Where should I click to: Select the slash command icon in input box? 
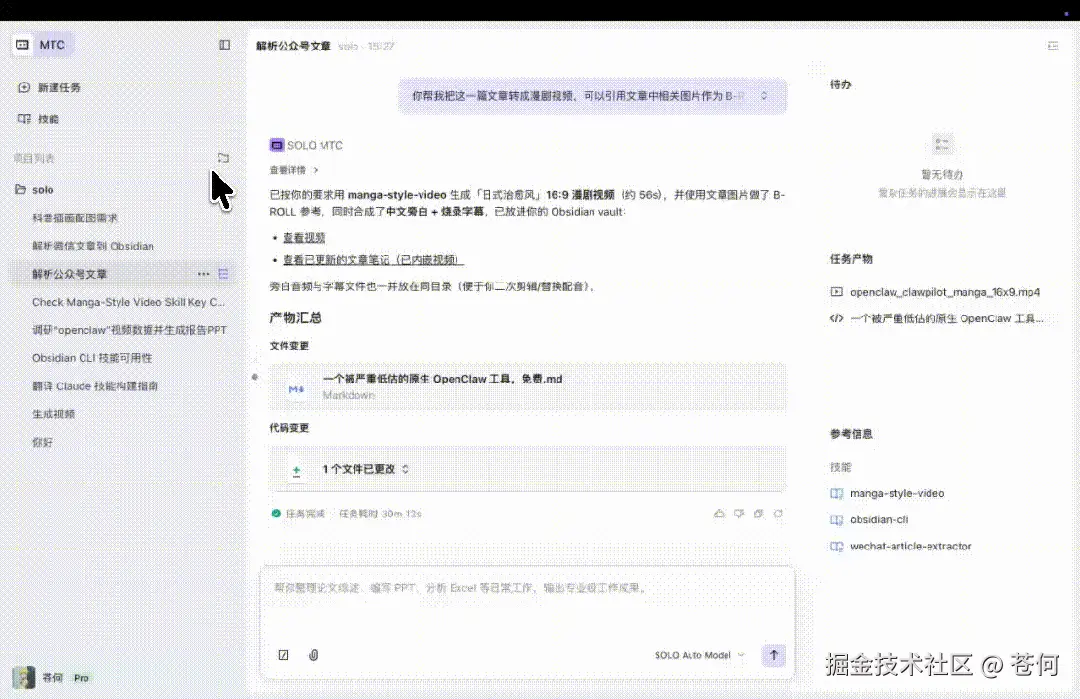[283, 654]
